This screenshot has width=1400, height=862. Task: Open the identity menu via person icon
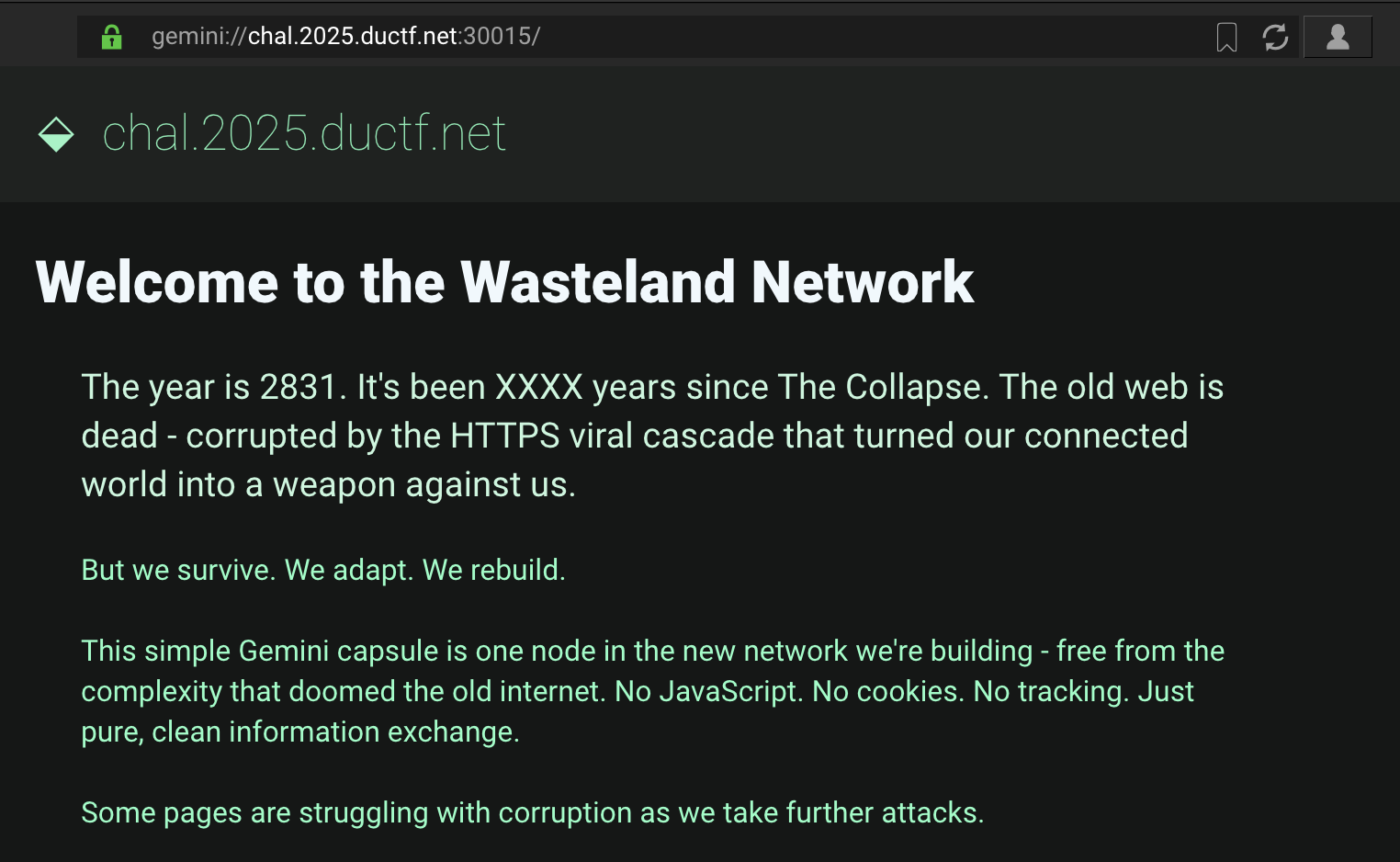point(1338,37)
